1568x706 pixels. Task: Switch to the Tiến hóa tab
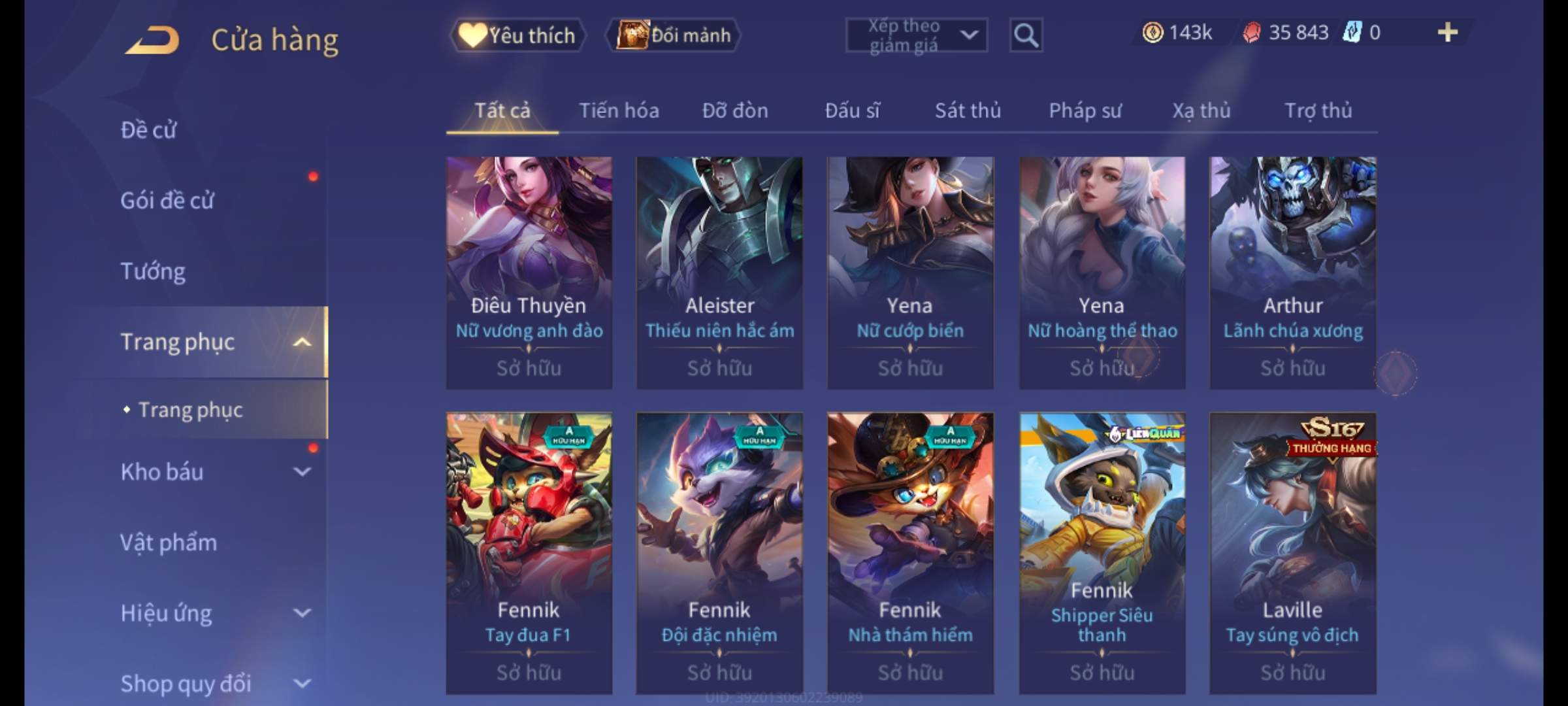(x=619, y=110)
